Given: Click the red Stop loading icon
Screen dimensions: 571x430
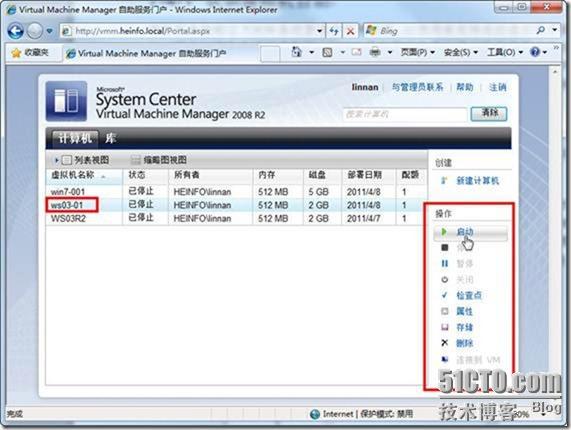Looking at the screenshot, I should (x=350, y=31).
